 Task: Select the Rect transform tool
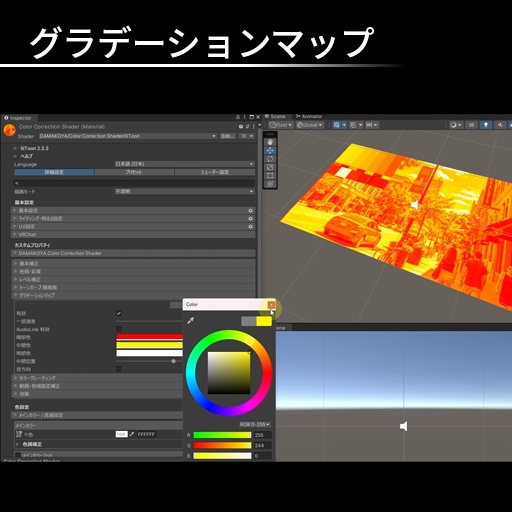coord(270,176)
